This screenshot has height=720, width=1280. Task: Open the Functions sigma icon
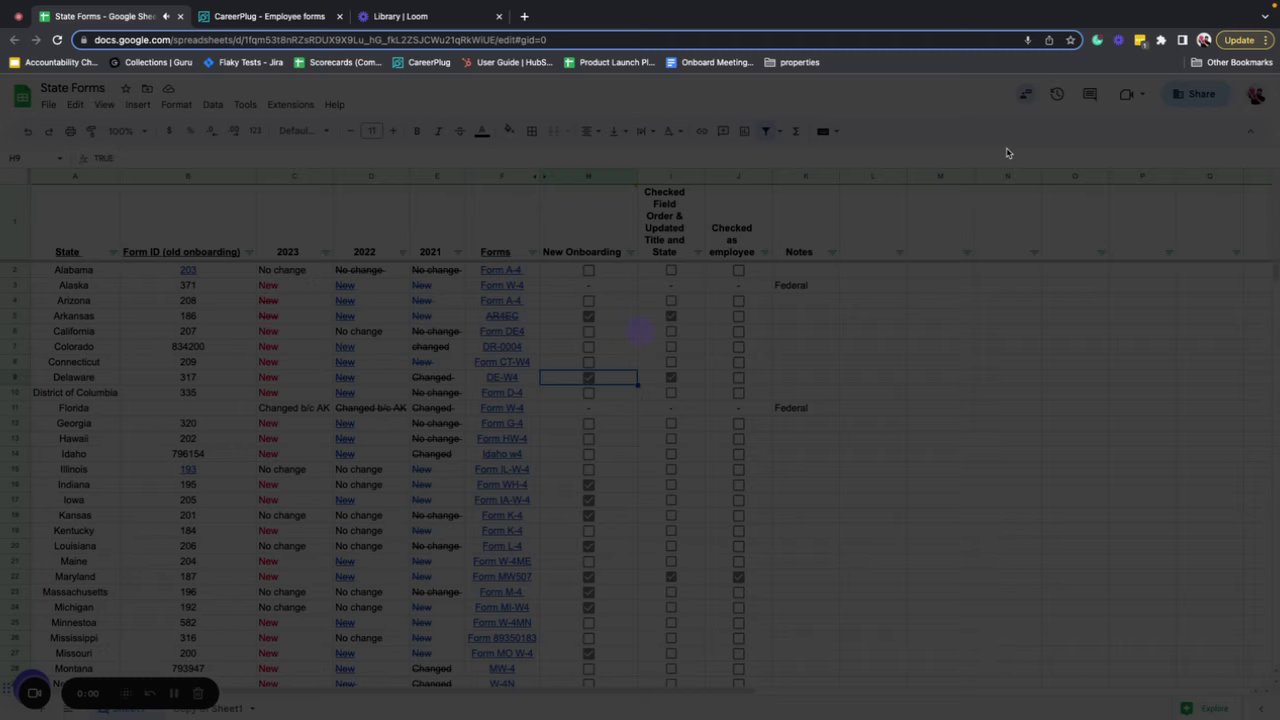796,131
